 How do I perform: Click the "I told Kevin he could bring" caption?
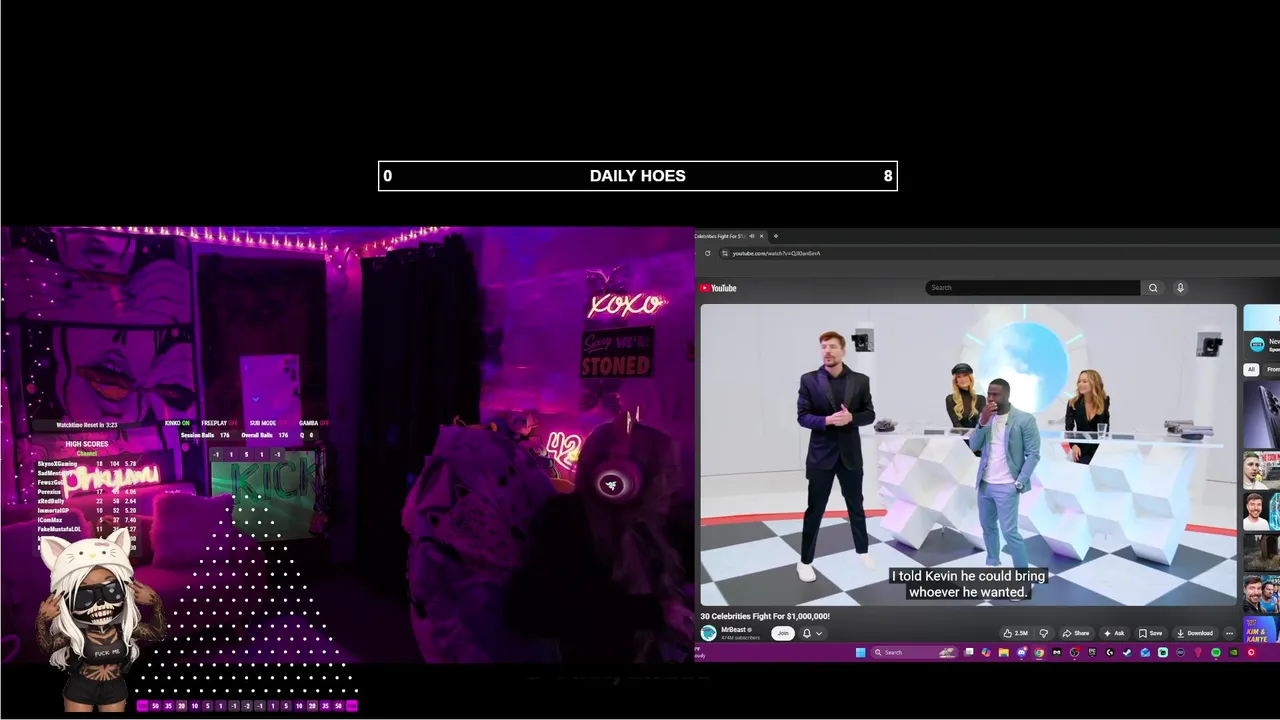pyautogui.click(x=968, y=576)
